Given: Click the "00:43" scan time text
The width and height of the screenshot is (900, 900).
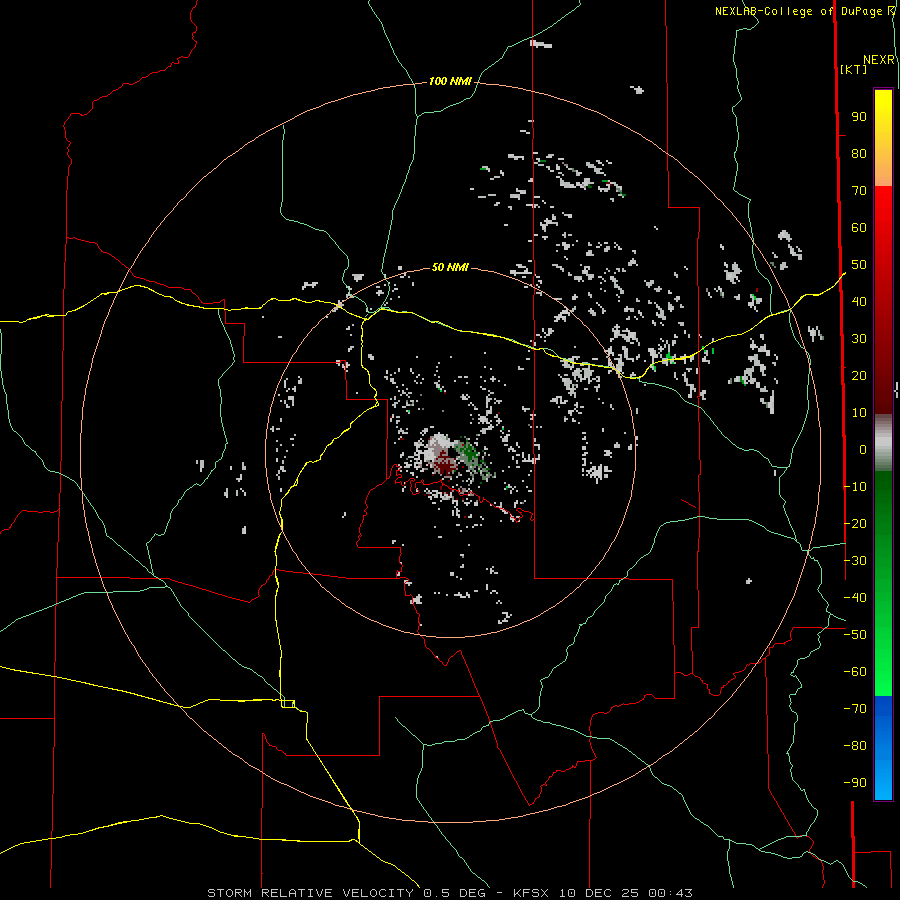Looking at the screenshot, I should click(x=670, y=893).
